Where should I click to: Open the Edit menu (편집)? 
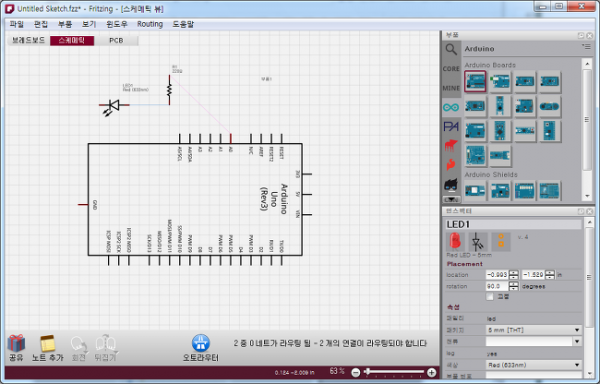41,24
